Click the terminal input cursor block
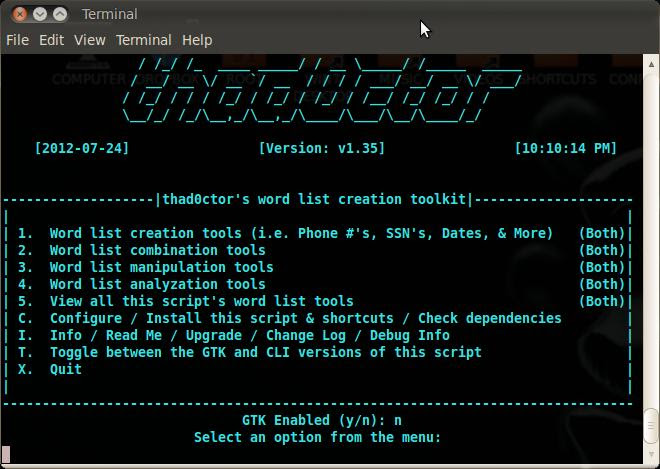The image size is (660, 469). (x=6, y=454)
